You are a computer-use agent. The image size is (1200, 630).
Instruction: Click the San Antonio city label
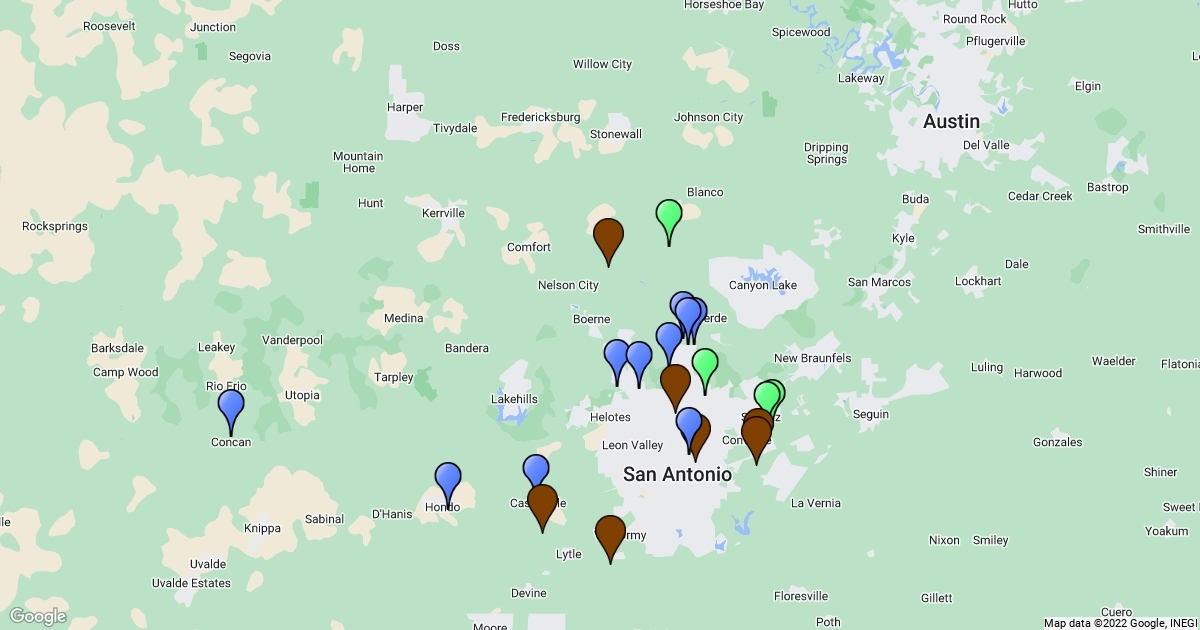tap(677, 474)
